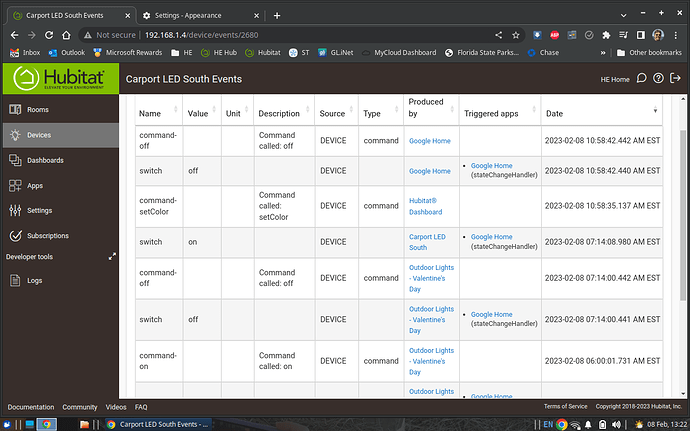Open the file manager folder taskbar icon
The width and height of the screenshot is (690, 431).
pos(84,424)
